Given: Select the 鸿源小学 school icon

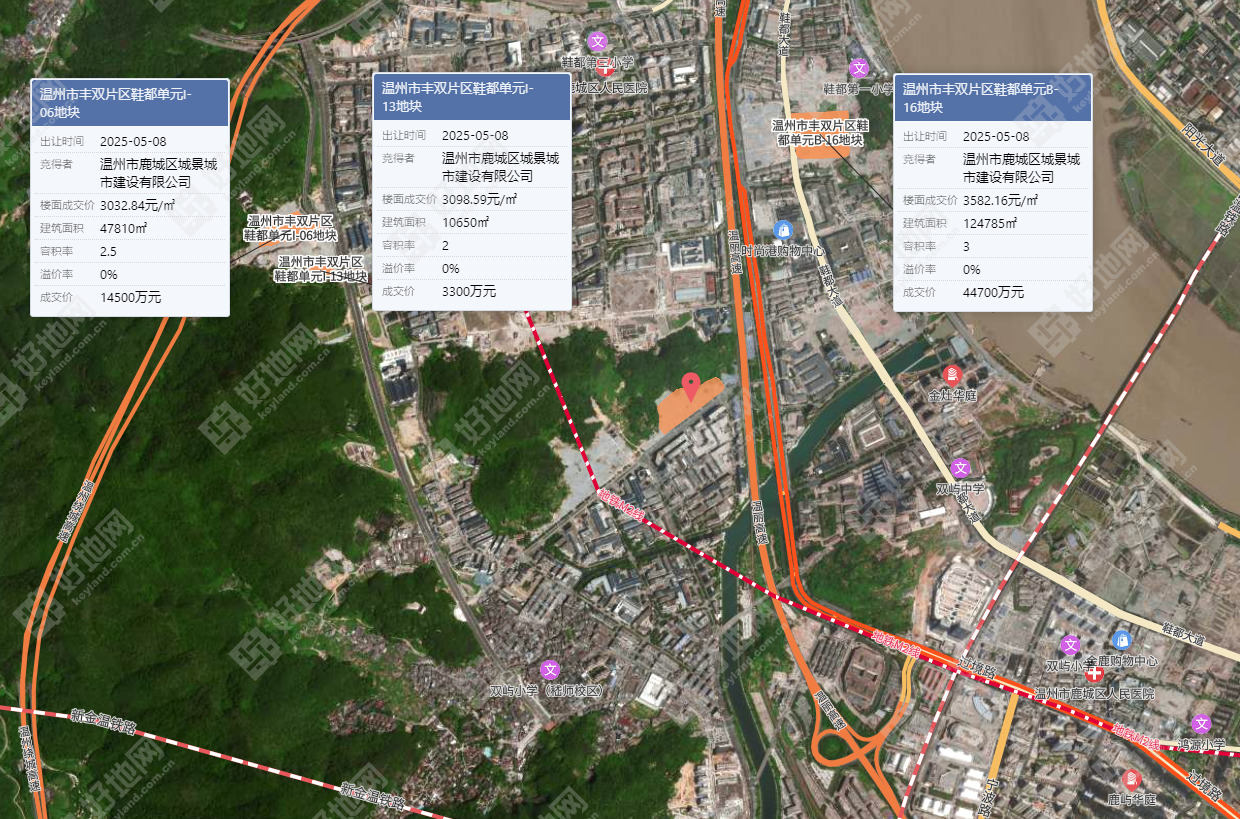Looking at the screenshot, I should (1200, 724).
